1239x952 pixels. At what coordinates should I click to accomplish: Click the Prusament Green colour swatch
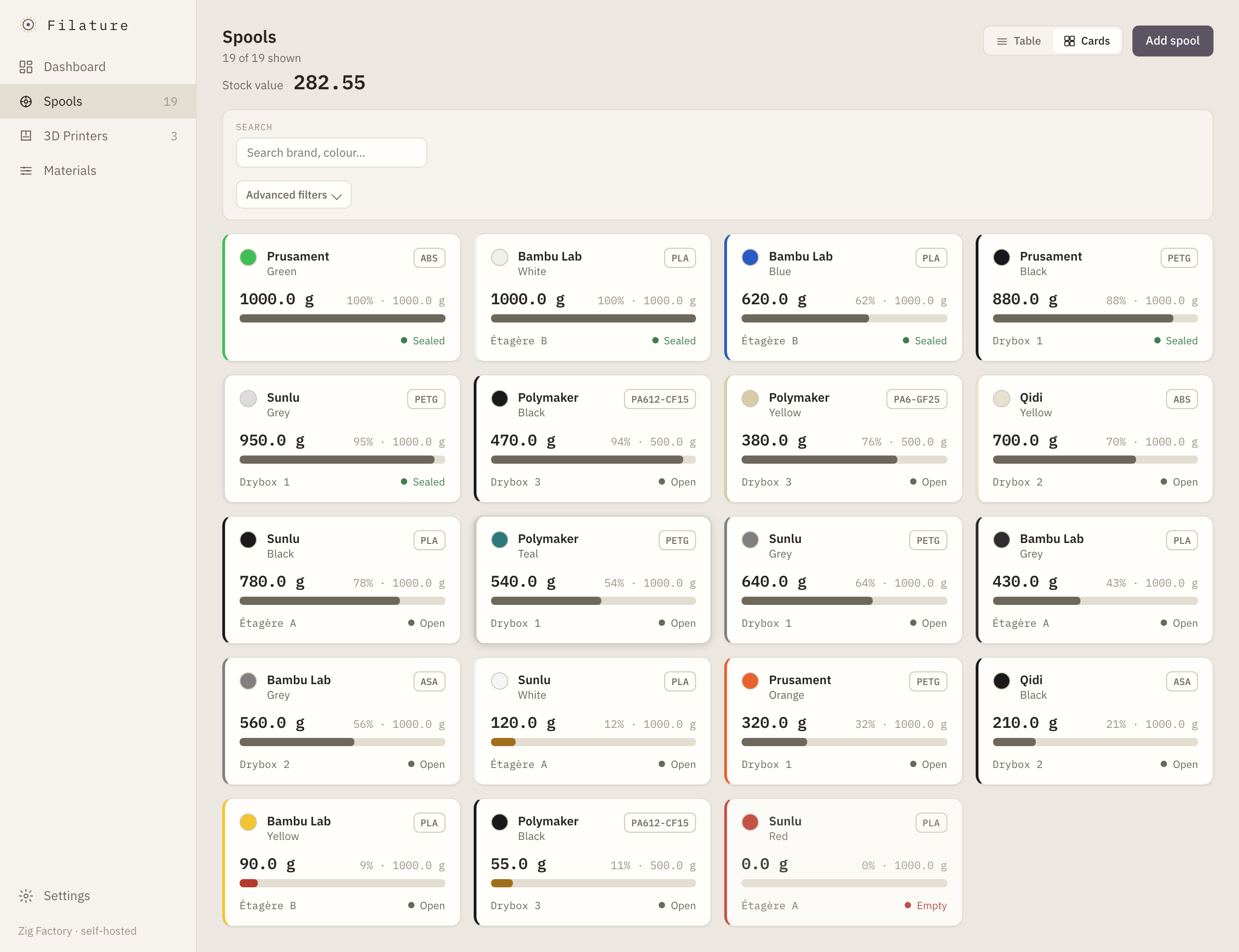pos(248,257)
